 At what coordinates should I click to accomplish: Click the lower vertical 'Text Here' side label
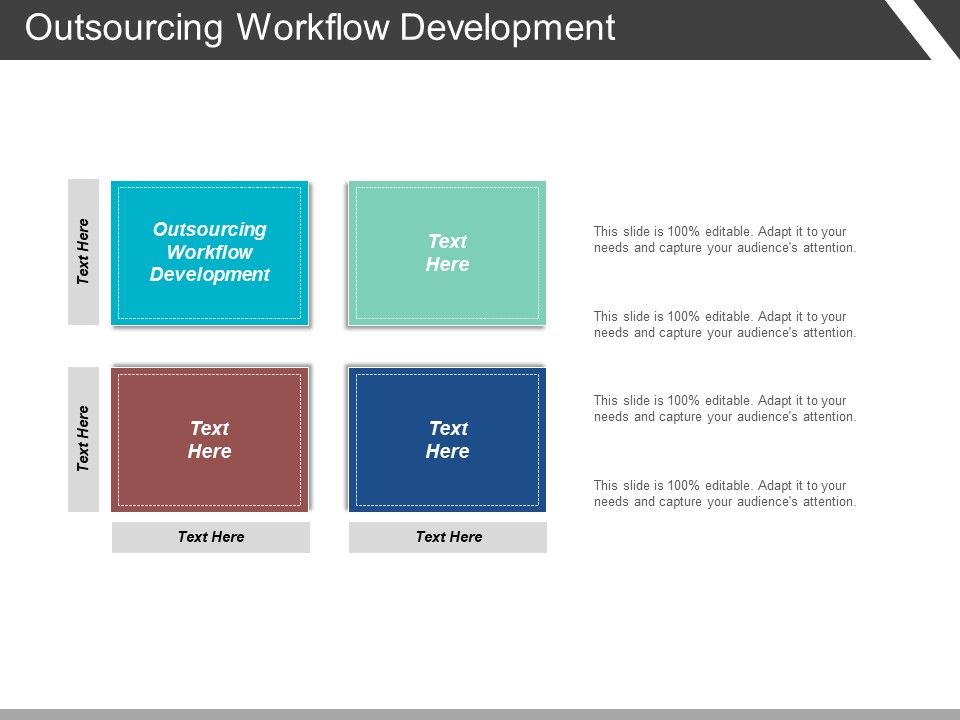(83, 439)
